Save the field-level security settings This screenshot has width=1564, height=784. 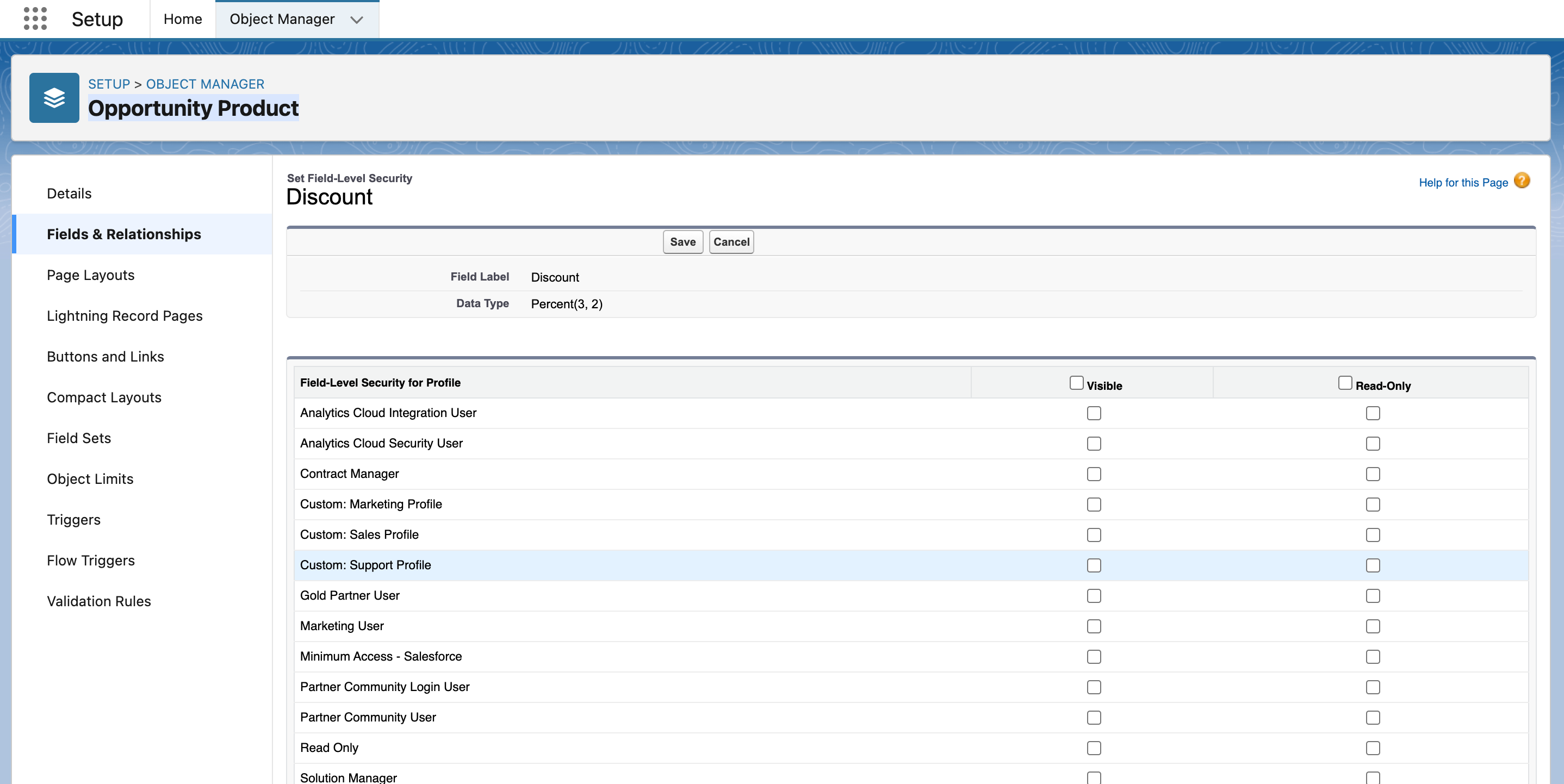tap(682, 241)
